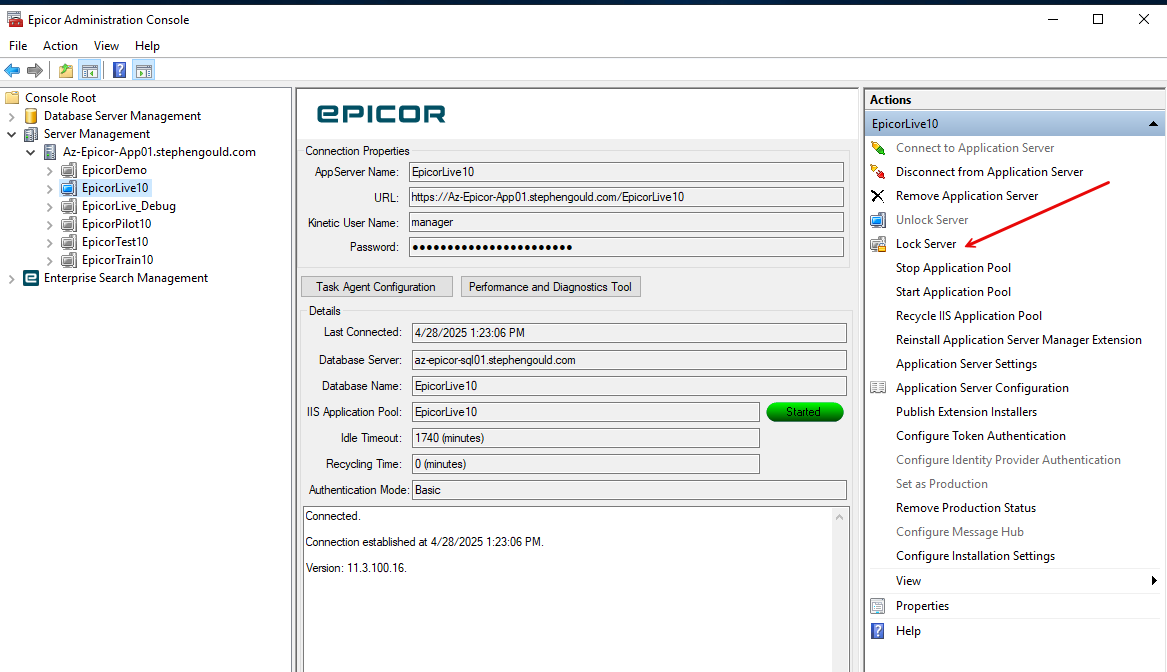Click the Database Server field
The width and height of the screenshot is (1167, 672).
tap(629, 360)
